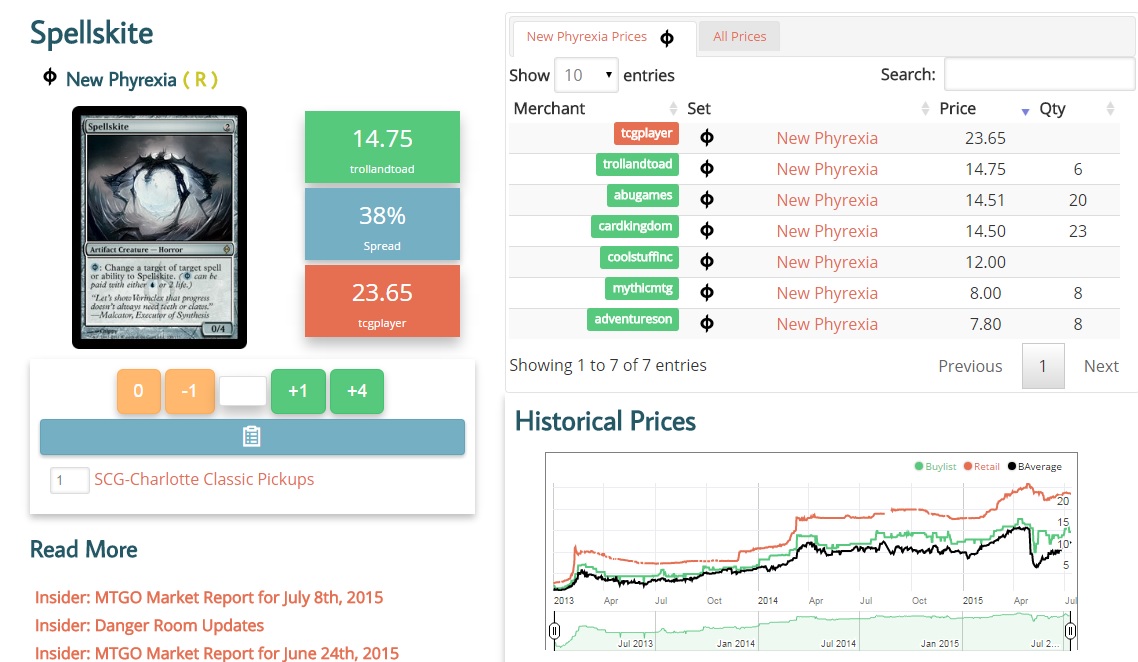Click the clipboard icon button
The height and width of the screenshot is (662, 1138).
click(252, 437)
